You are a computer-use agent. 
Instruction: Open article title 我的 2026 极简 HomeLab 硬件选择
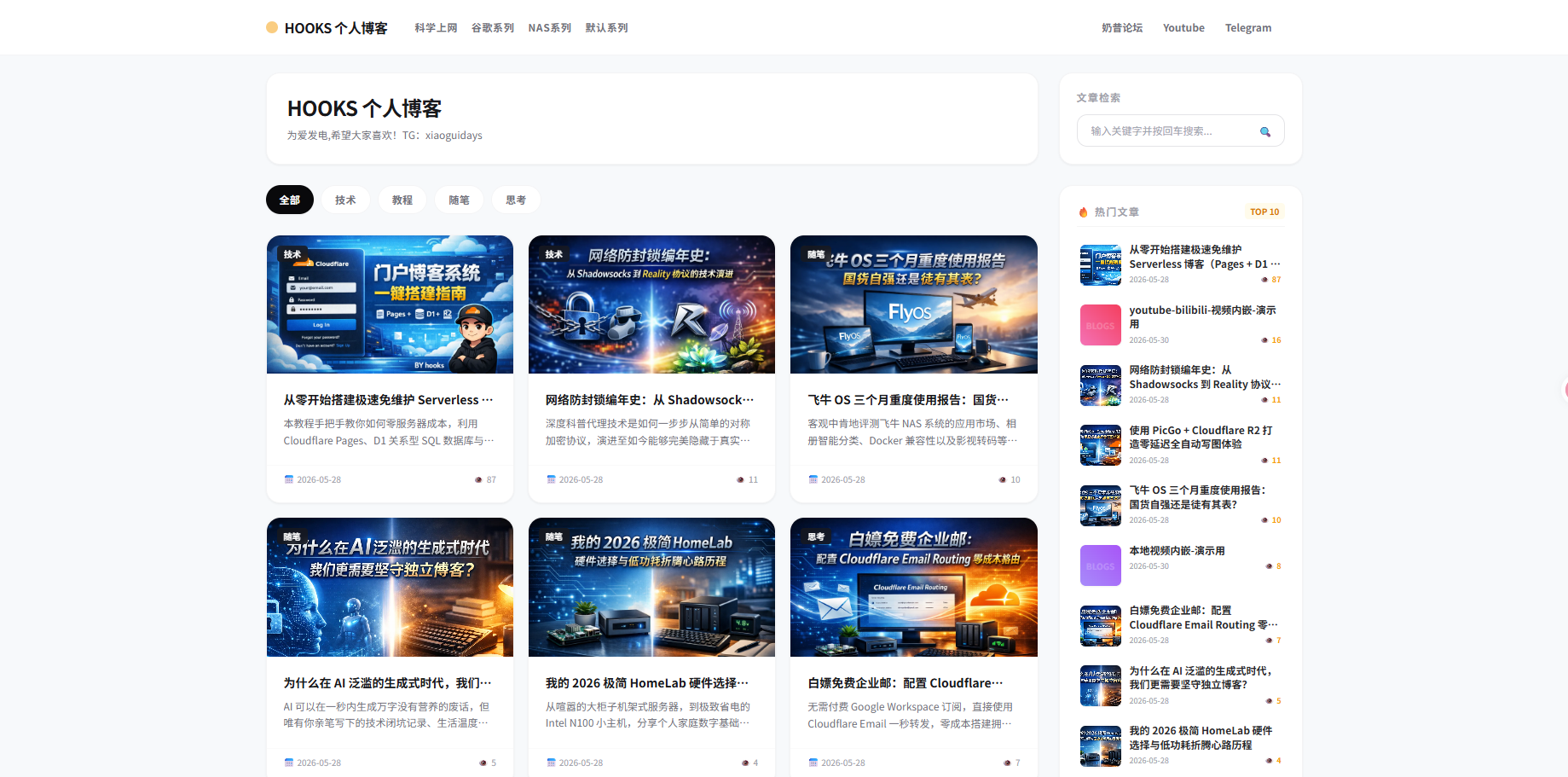click(x=647, y=683)
